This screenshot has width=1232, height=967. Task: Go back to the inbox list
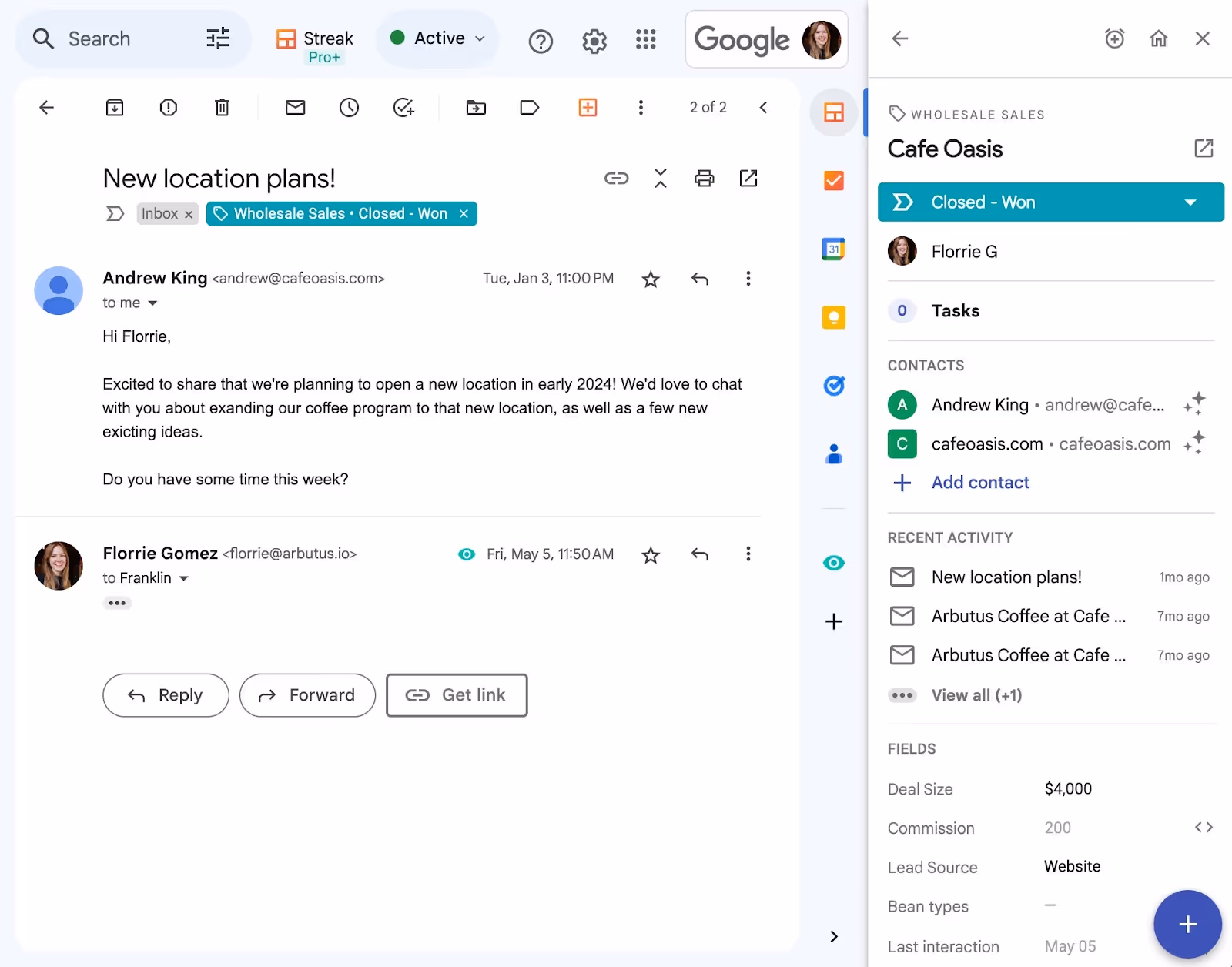click(x=47, y=108)
